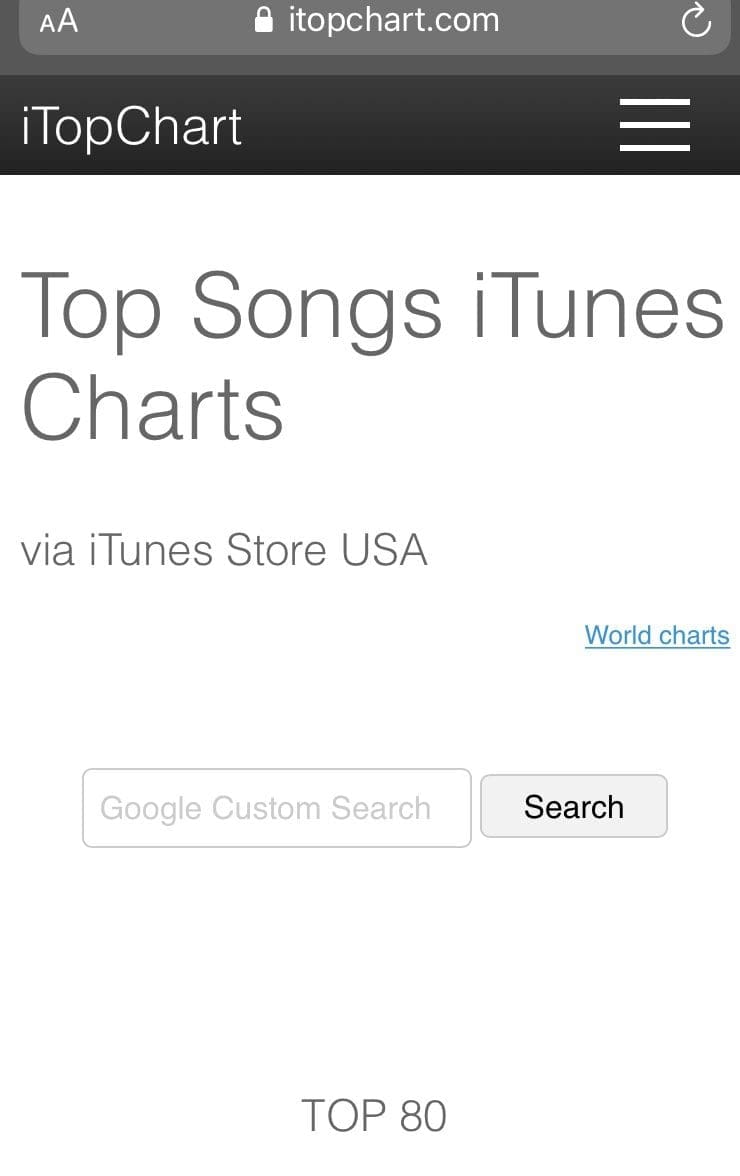Viewport: 740px width, 1176px height.
Task: Select the itopchart.com address text
Action: tap(394, 20)
